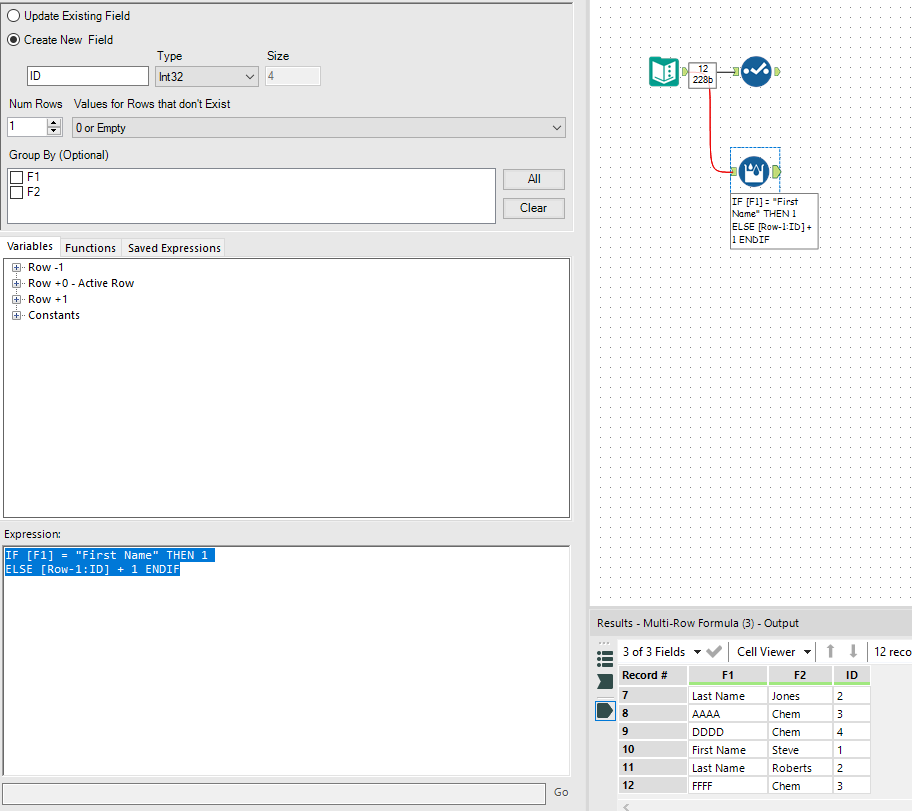912x811 pixels.
Task: Open the Type dropdown showing Int32
Action: [x=207, y=76]
